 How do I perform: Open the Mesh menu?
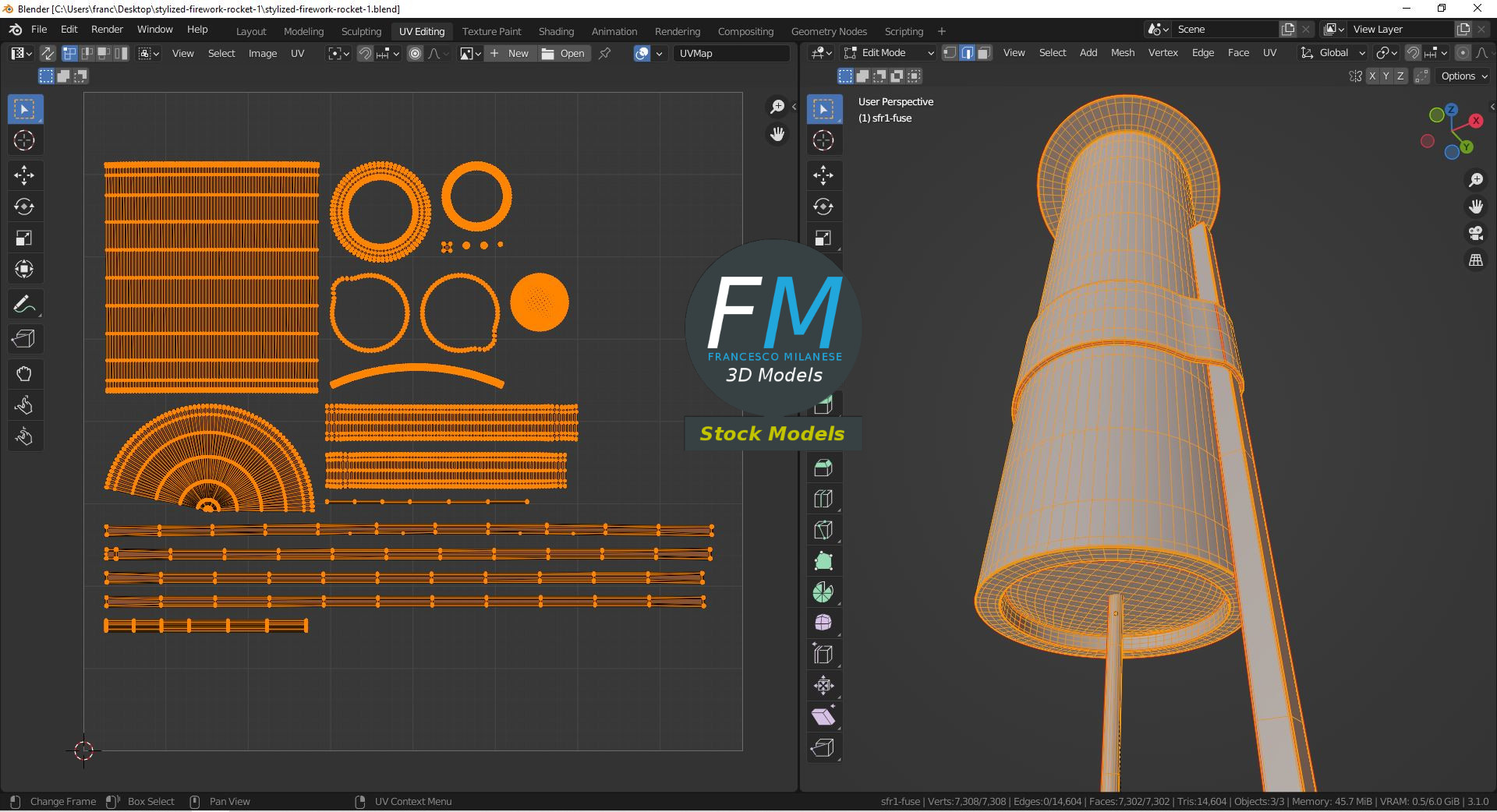coord(1122,53)
